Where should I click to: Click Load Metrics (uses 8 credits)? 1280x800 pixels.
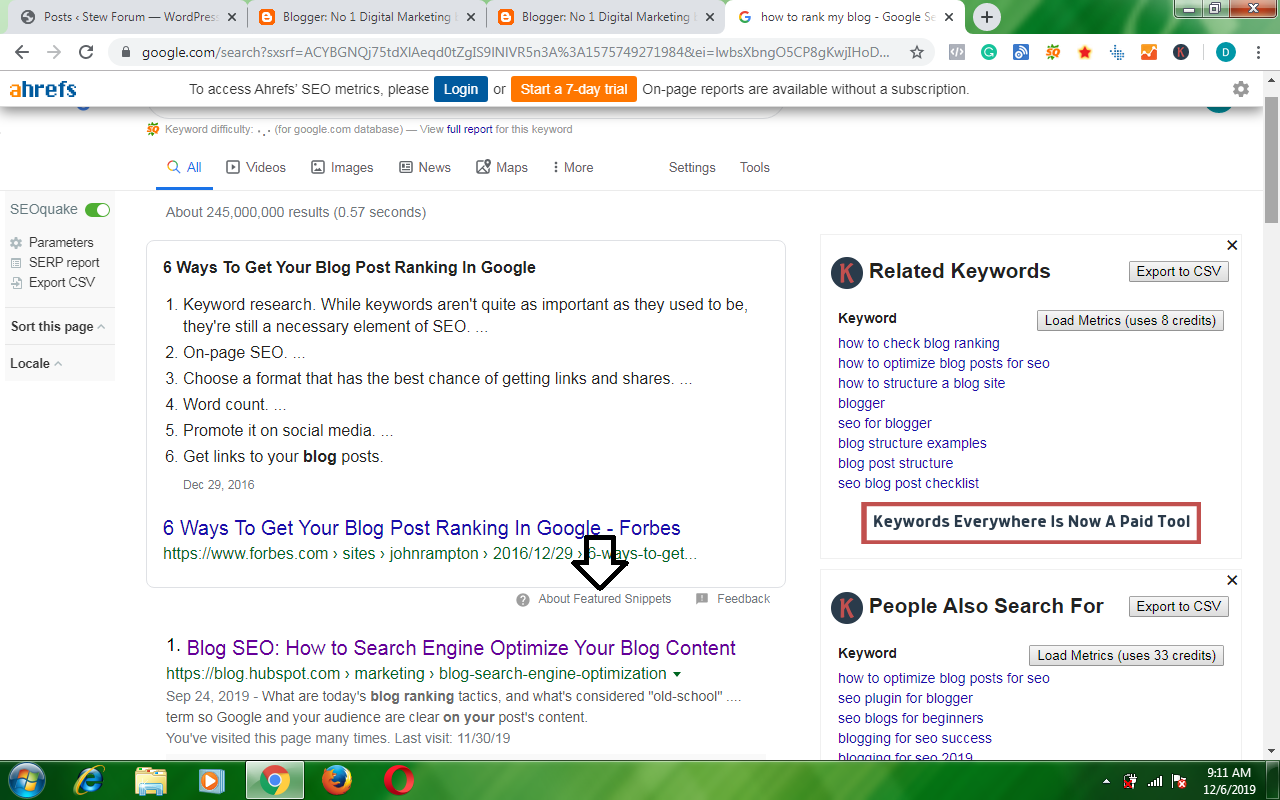pos(1130,320)
